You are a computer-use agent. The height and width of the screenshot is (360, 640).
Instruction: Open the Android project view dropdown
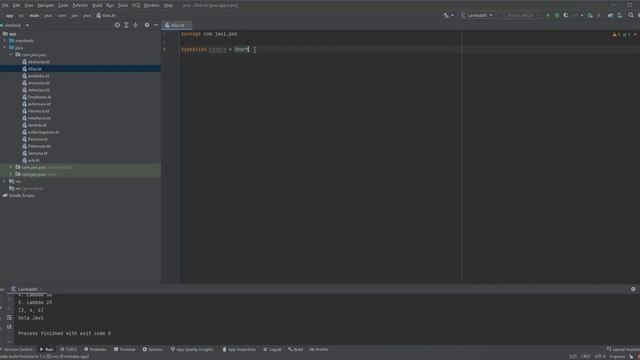point(16,25)
